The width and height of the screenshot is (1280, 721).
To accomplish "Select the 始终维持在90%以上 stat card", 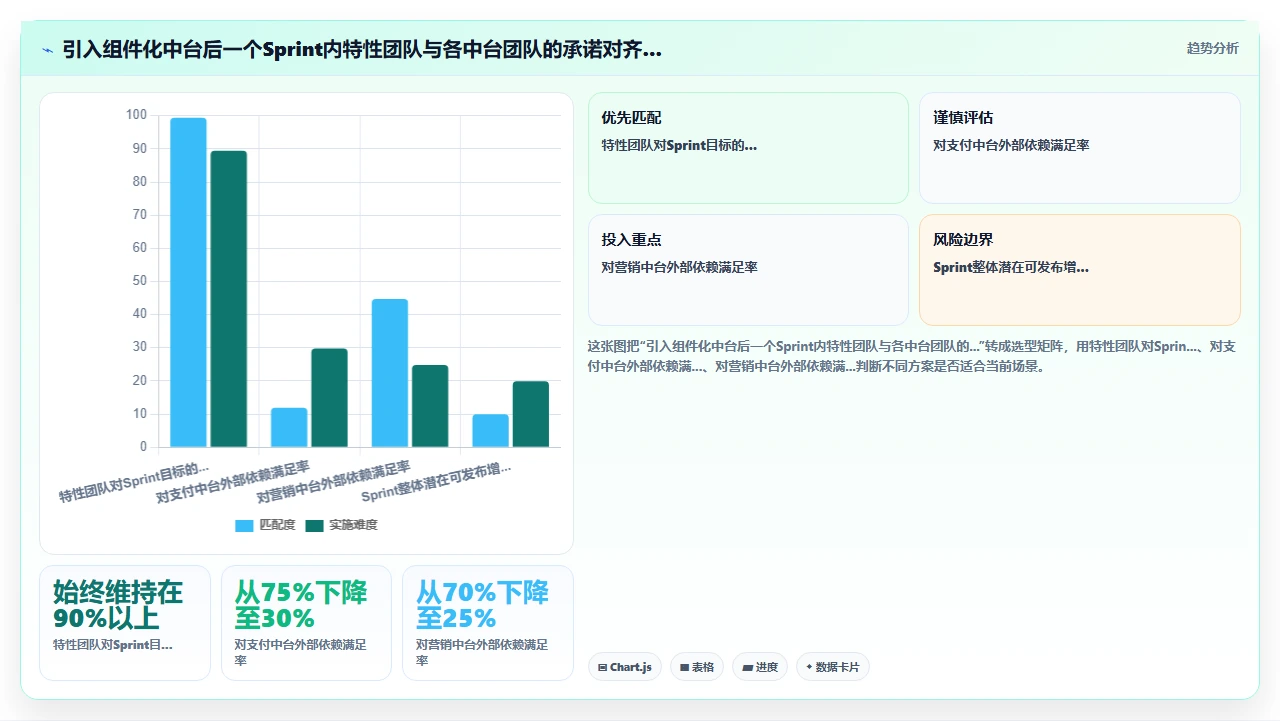I will coord(125,623).
